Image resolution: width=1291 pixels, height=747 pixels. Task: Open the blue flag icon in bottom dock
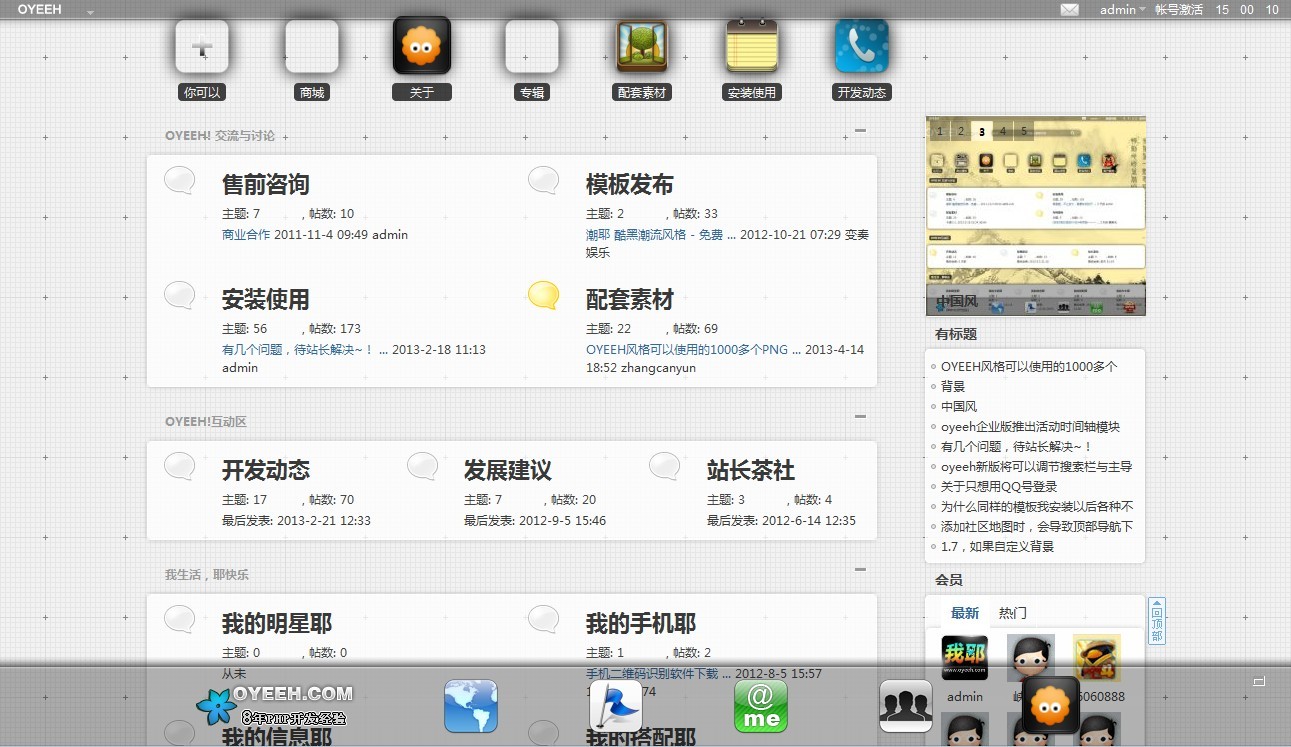tap(616, 706)
